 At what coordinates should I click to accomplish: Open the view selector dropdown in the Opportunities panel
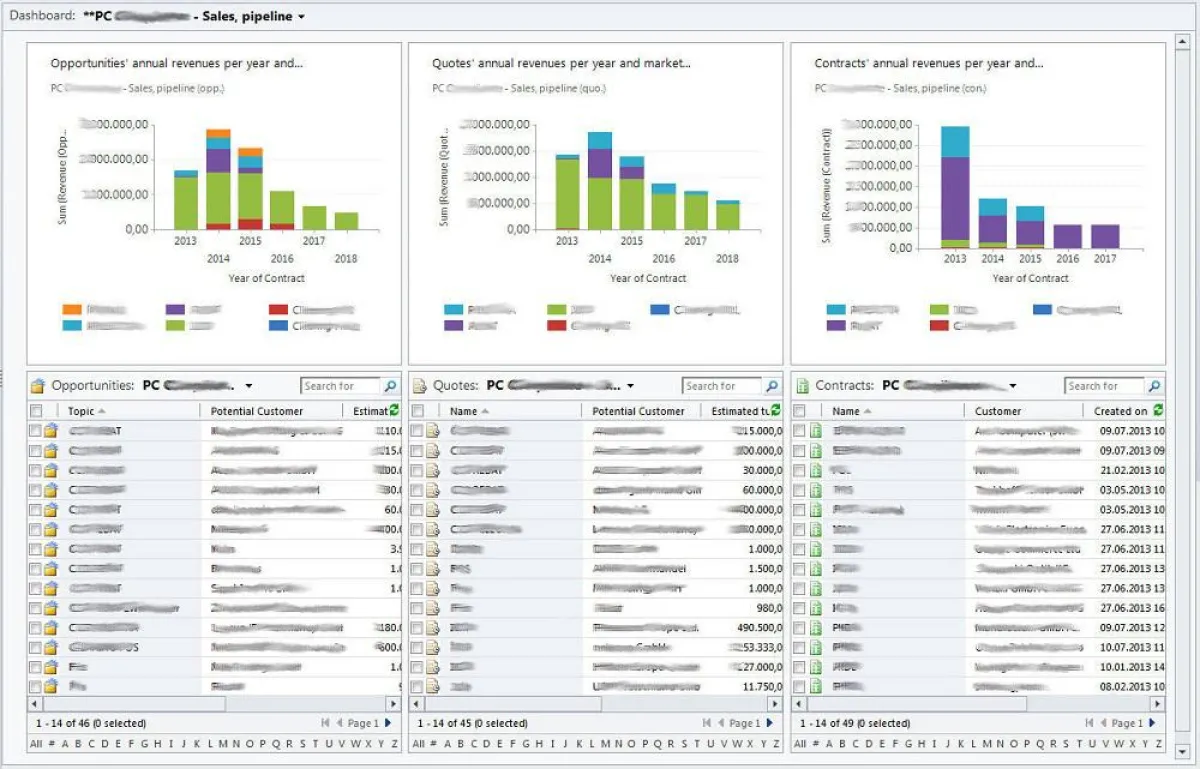pos(247,385)
